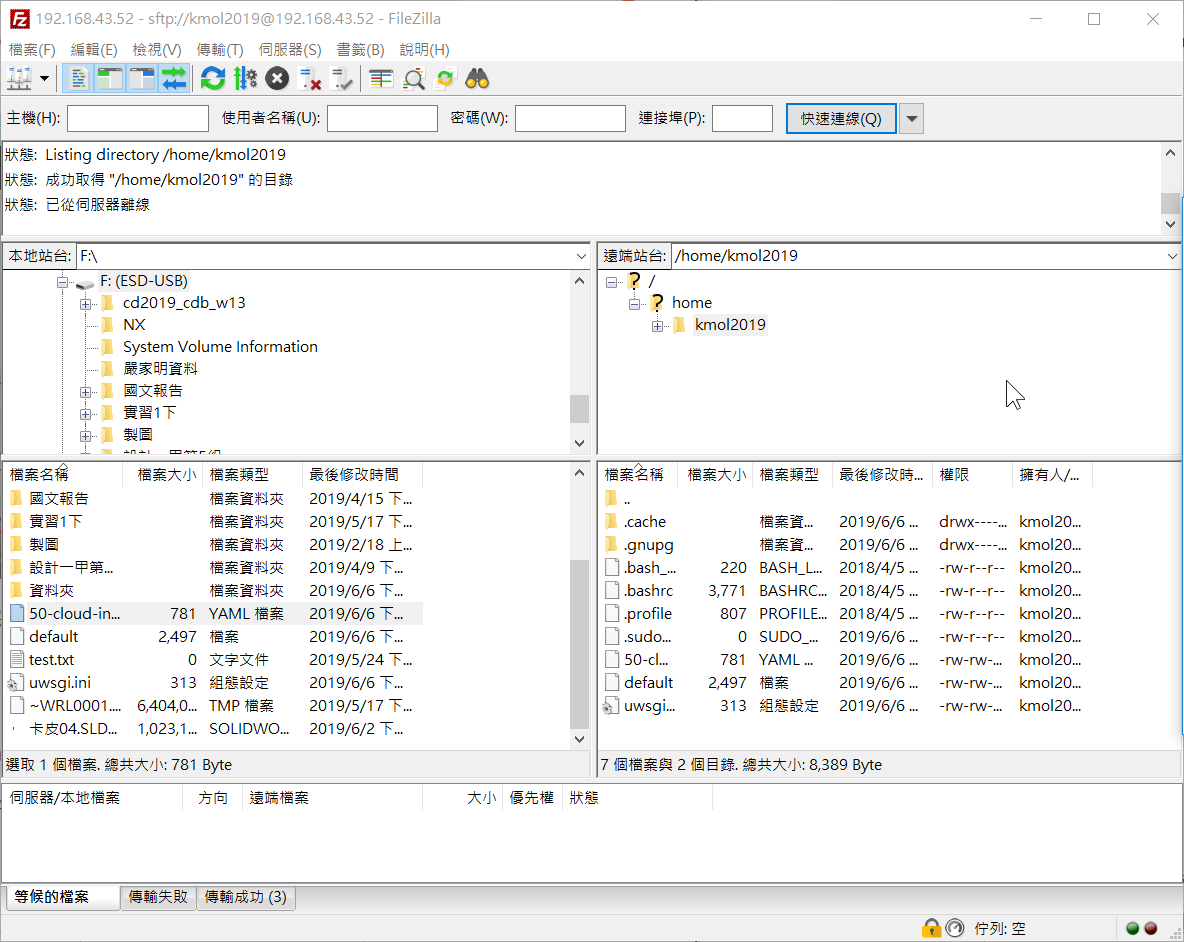Image resolution: width=1184 pixels, height=942 pixels.
Task: Toggle remote directory tree display
Action: coord(142,78)
